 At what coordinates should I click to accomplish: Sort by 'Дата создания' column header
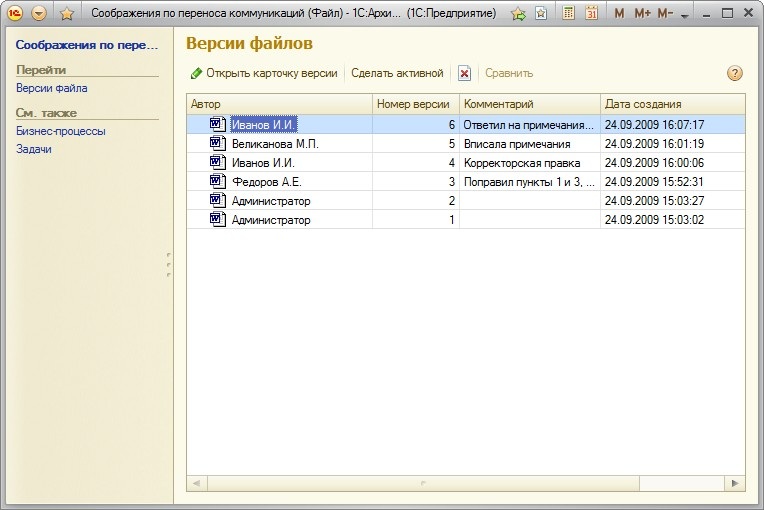point(643,104)
